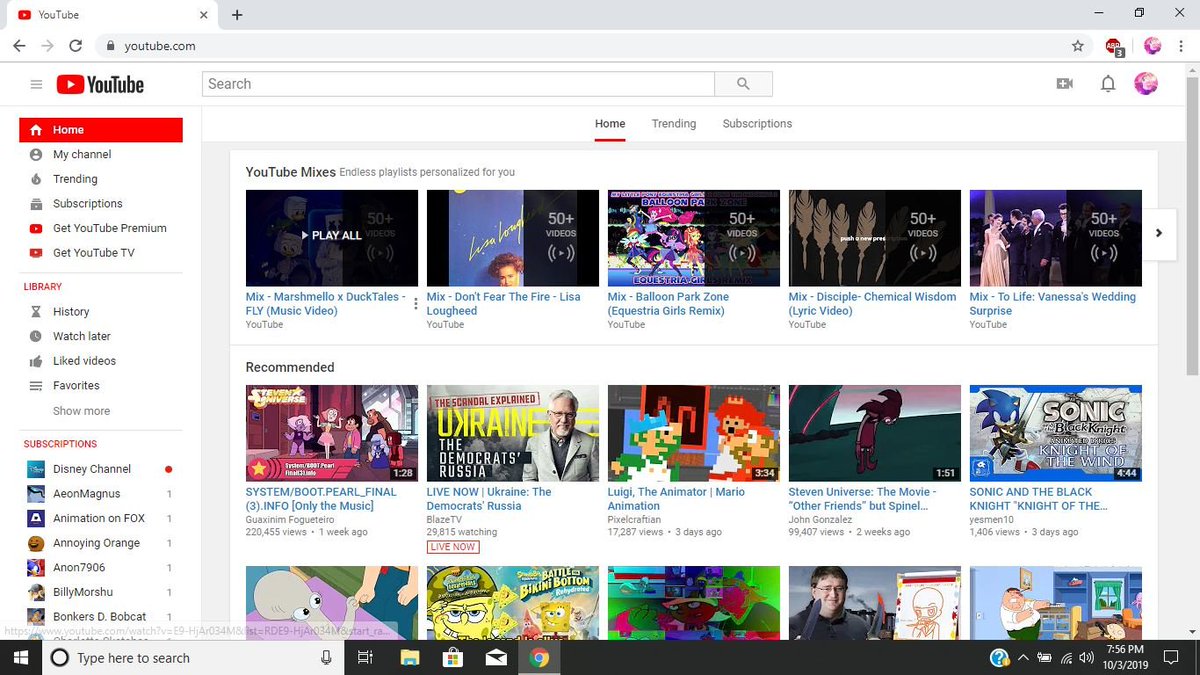Open the volume tray icon

click(x=1088, y=657)
